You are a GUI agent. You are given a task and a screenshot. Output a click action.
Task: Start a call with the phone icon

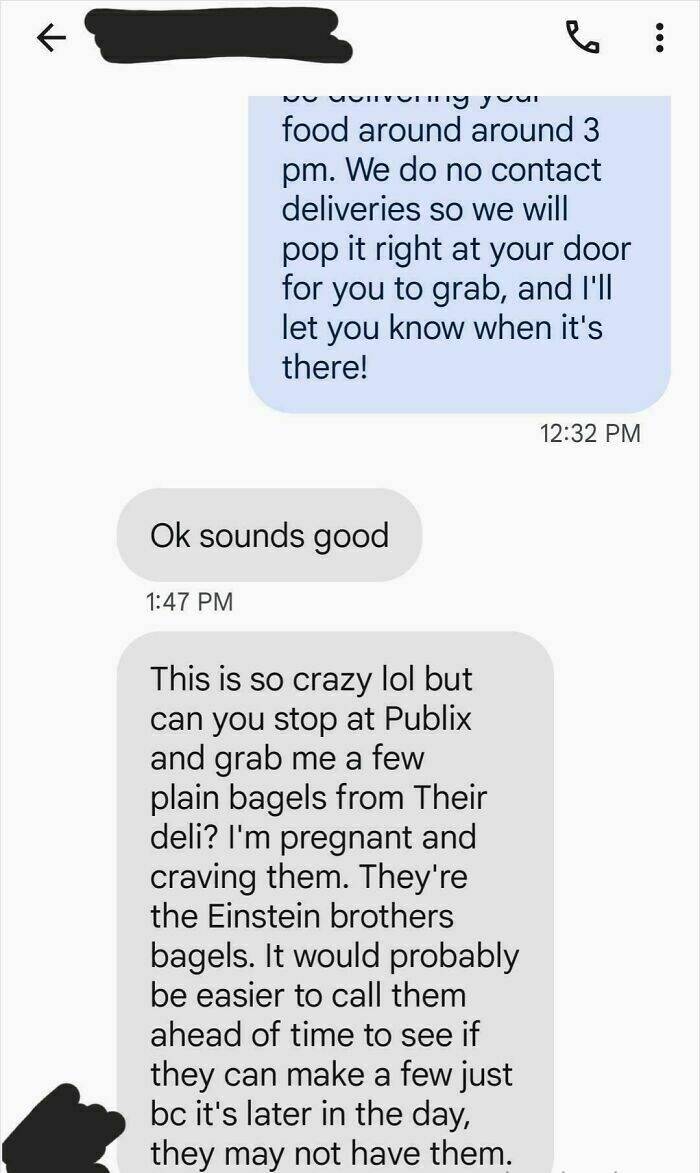(x=583, y=37)
